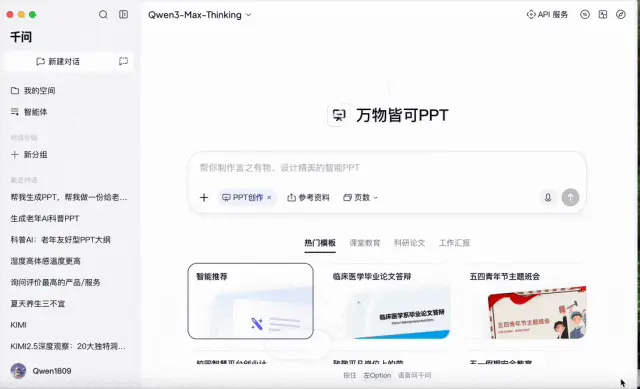Open chat 帮我生成PPT，帮我做一份给老...
Screen dimensions: 640x389
click(69, 198)
